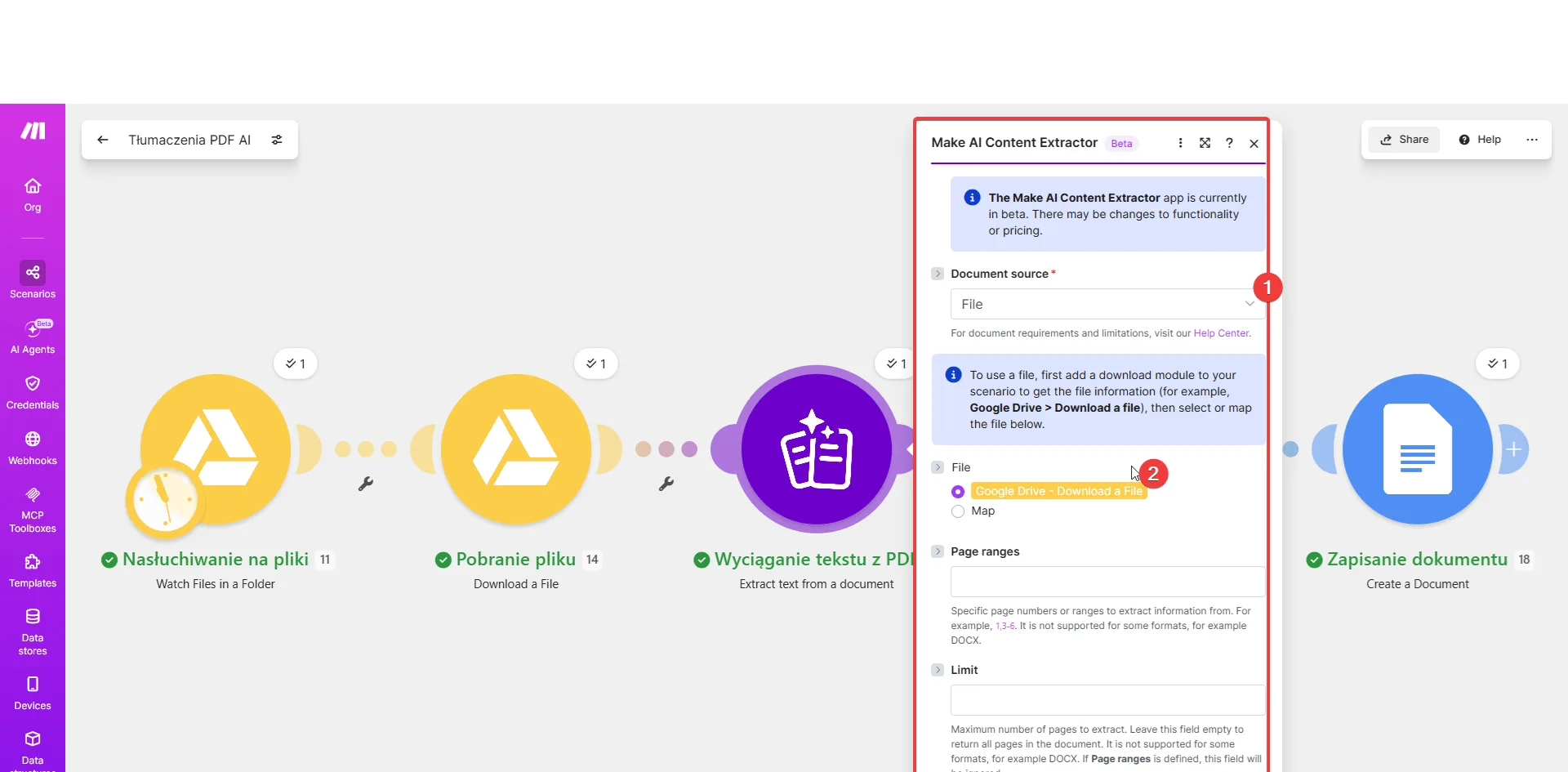The height and width of the screenshot is (772, 1568).
Task: Click operation count 14 badge
Action: coord(592,560)
